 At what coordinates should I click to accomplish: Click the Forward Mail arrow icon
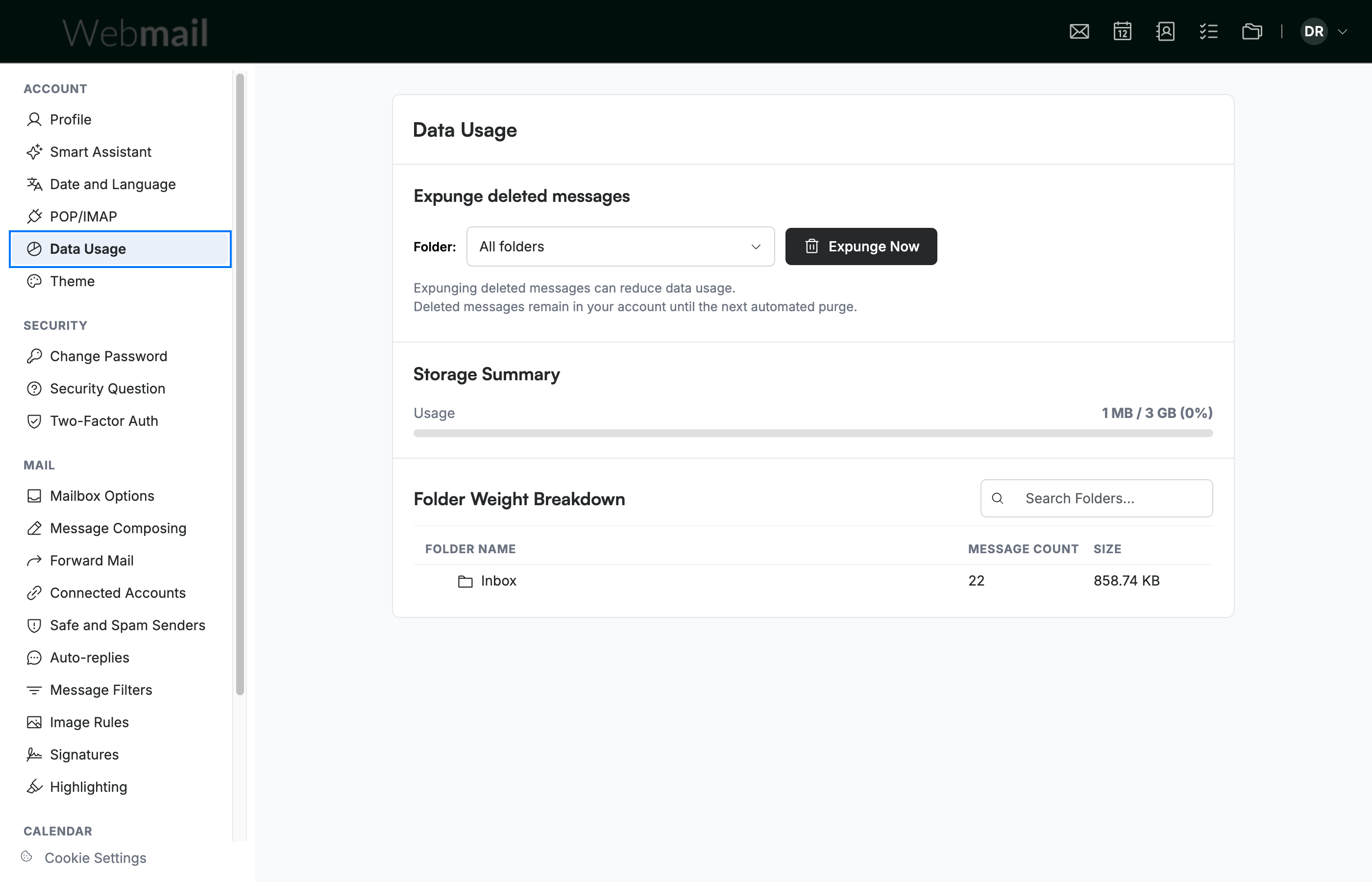pos(34,560)
